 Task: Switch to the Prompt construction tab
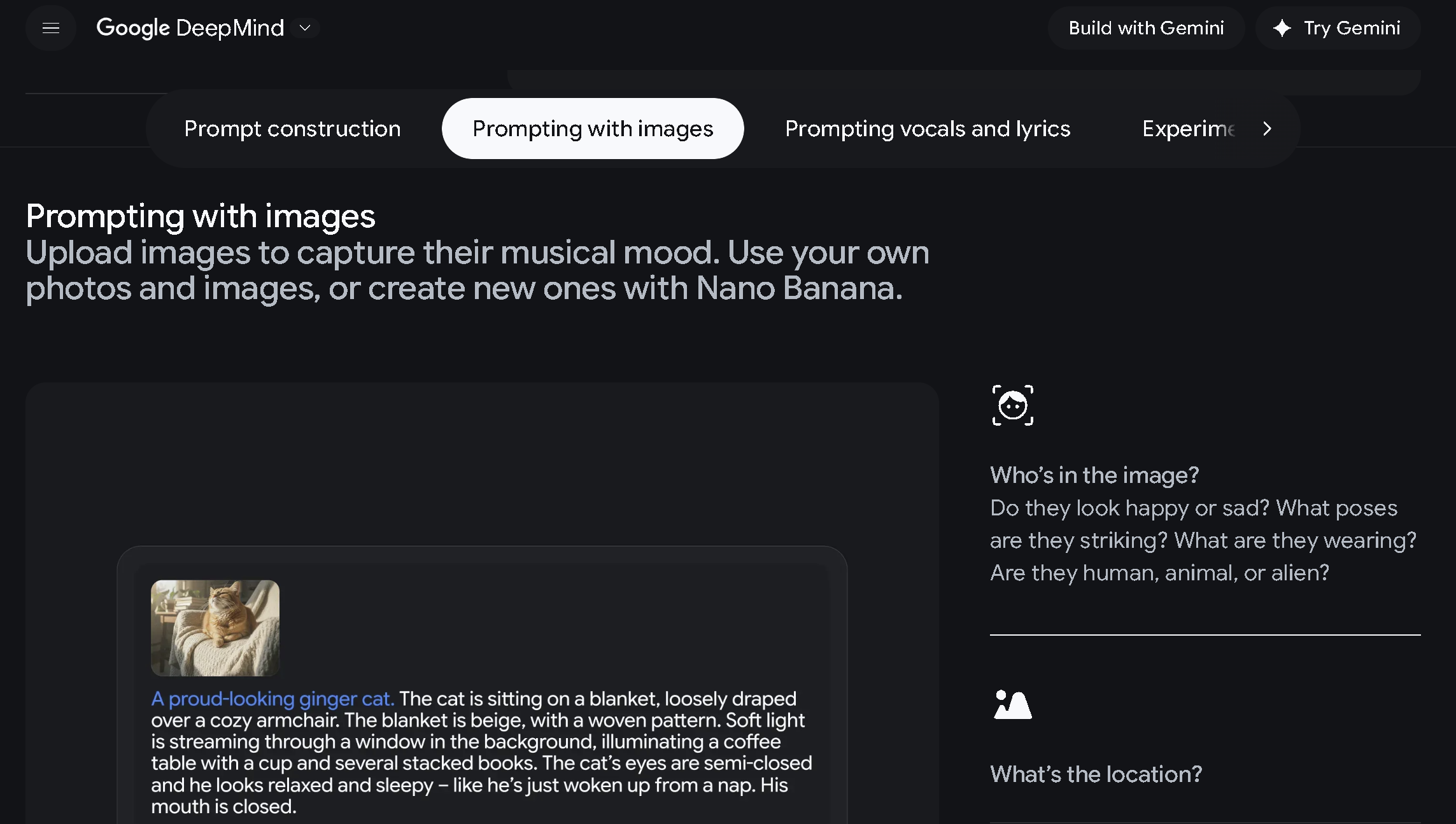pyautogui.click(x=292, y=129)
